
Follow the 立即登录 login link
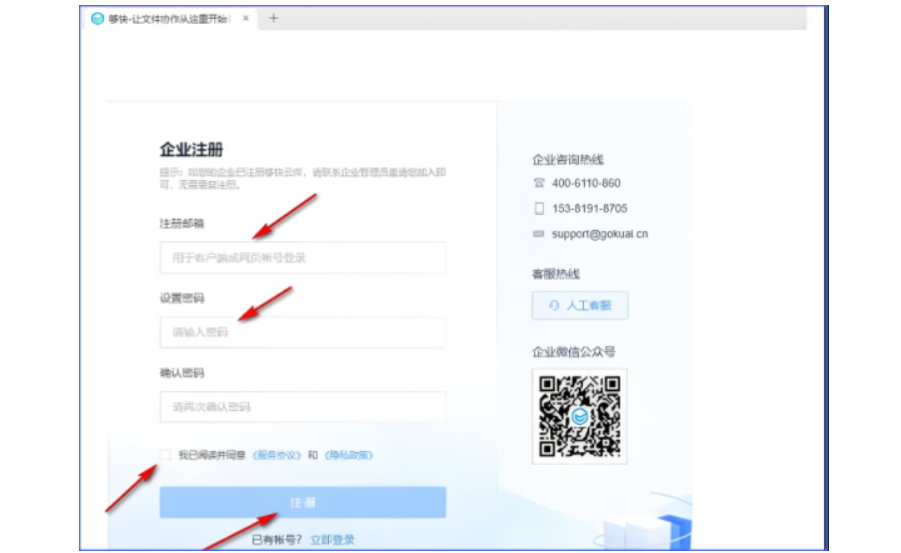point(332,540)
